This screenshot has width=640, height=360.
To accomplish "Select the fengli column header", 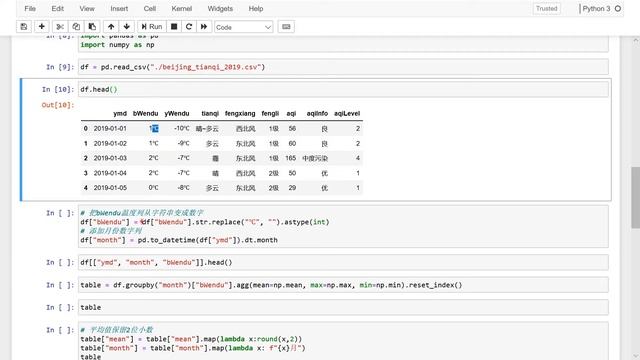I will (x=270, y=113).
